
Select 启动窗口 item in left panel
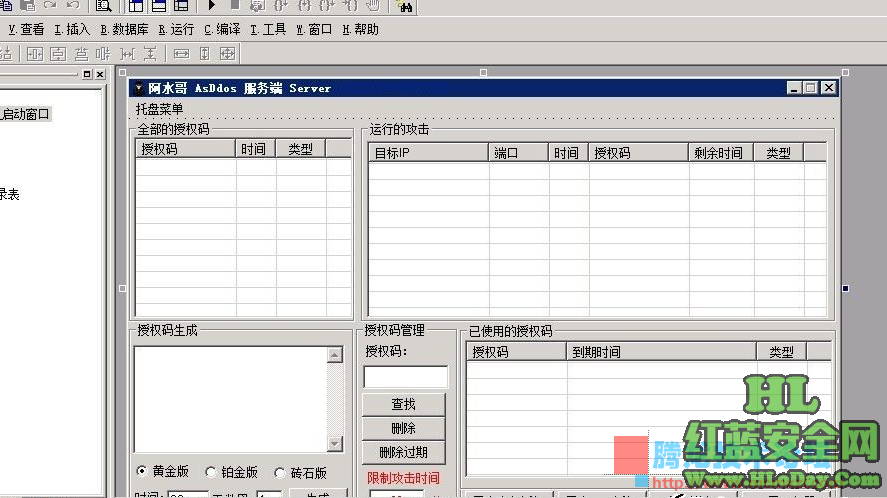click(x=25, y=114)
